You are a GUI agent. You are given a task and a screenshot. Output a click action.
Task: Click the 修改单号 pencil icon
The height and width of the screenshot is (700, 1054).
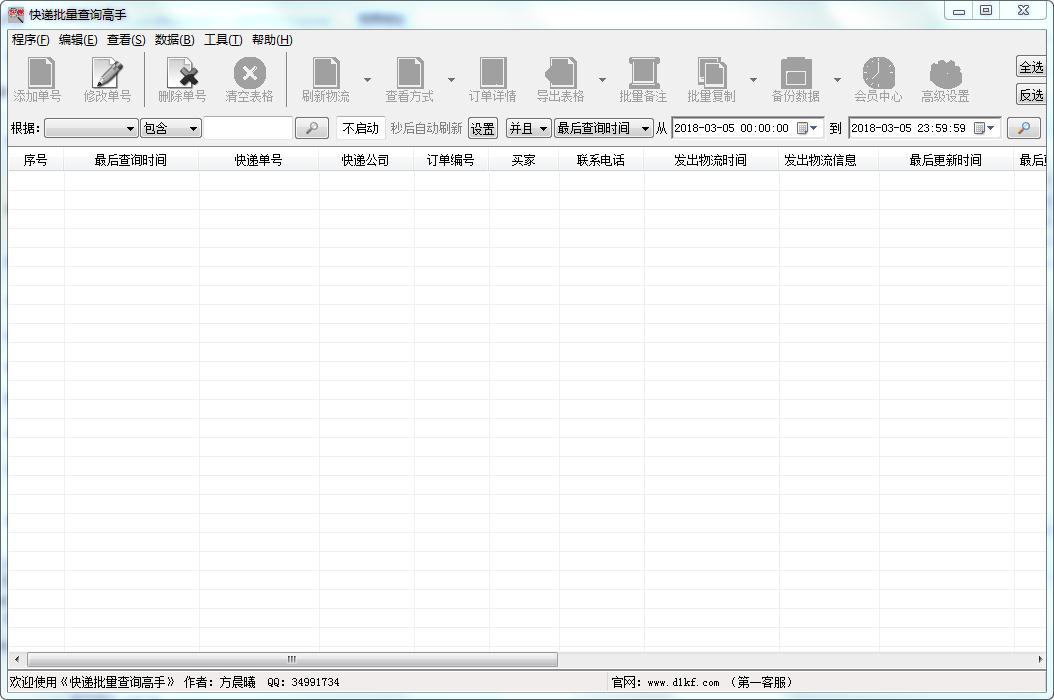(107, 75)
